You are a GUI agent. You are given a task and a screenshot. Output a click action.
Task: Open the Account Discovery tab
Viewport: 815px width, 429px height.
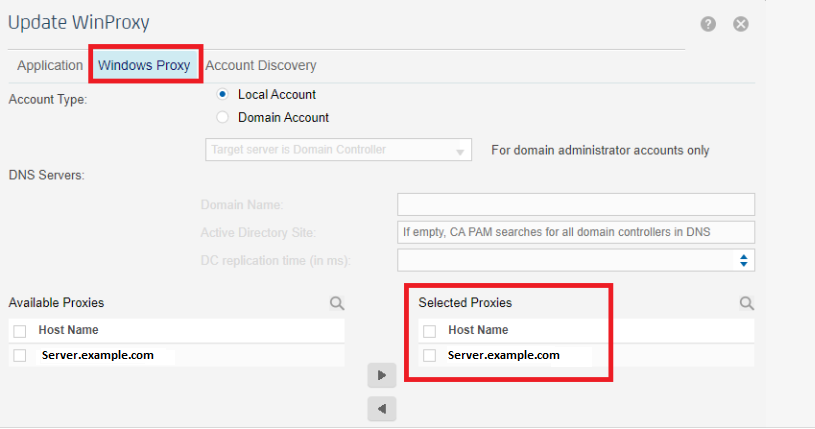coord(260,65)
